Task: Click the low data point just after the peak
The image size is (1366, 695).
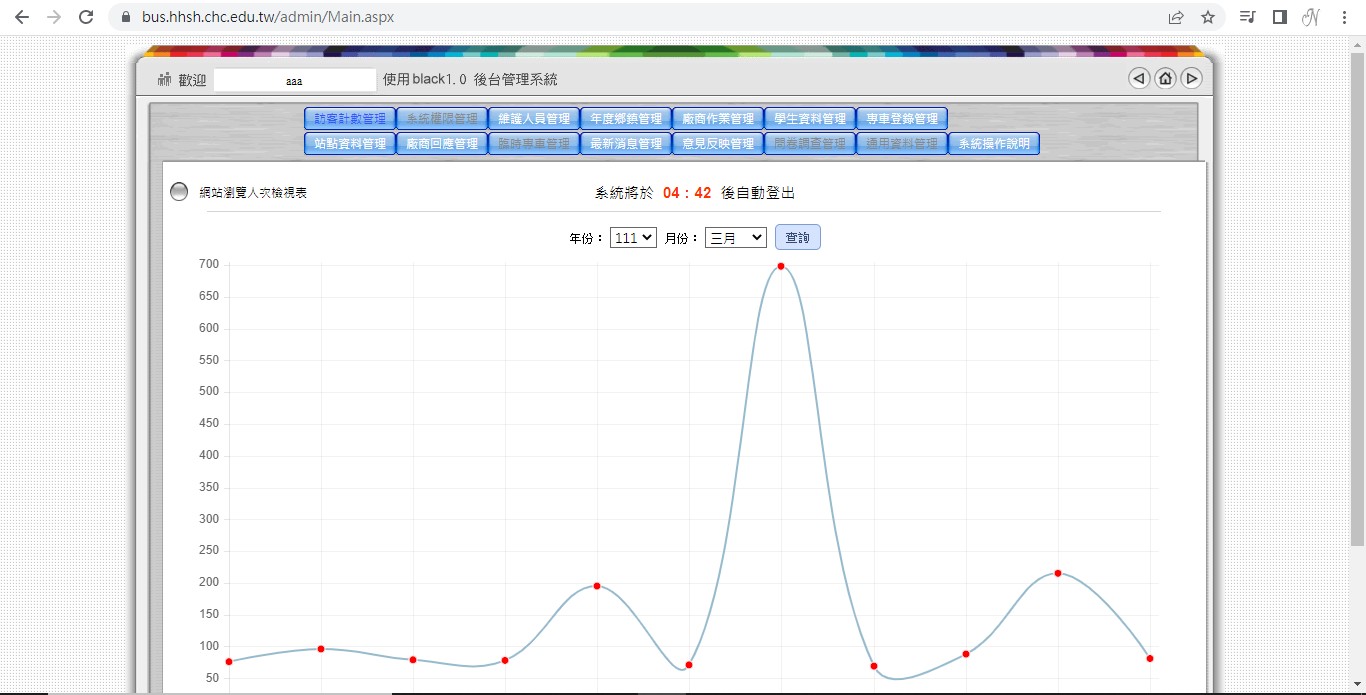Action: tap(874, 666)
